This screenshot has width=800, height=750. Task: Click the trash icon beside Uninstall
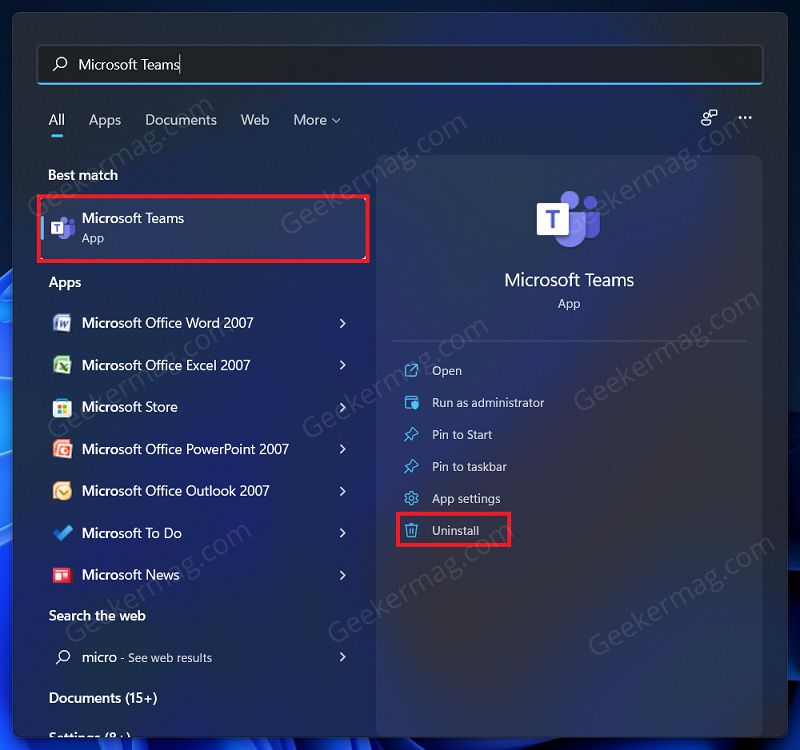(x=411, y=531)
